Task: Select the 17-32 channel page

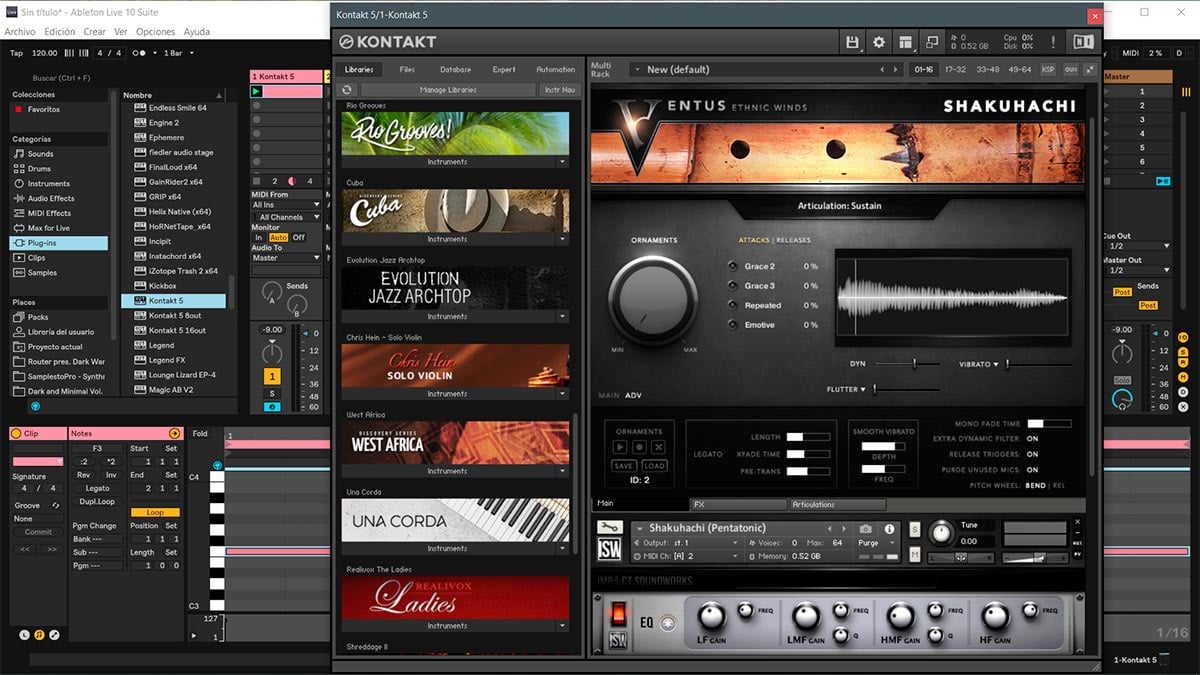Action: pos(955,70)
